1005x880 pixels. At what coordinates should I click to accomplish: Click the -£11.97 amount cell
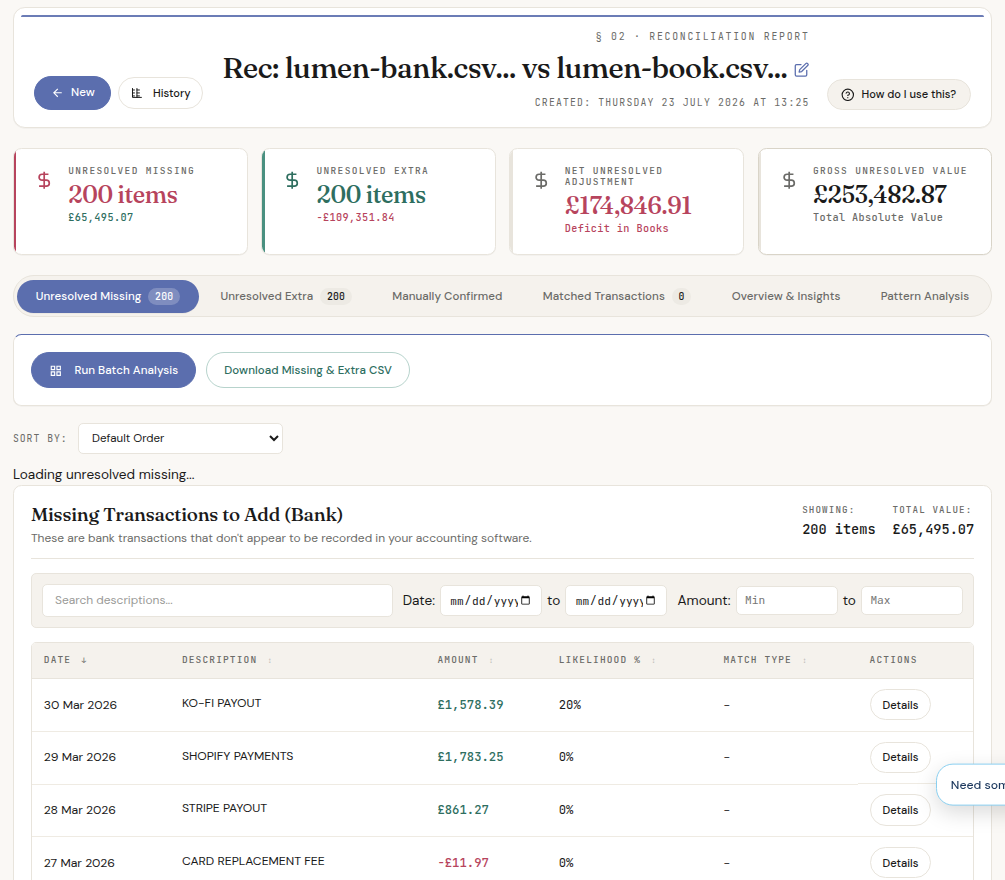pos(463,863)
